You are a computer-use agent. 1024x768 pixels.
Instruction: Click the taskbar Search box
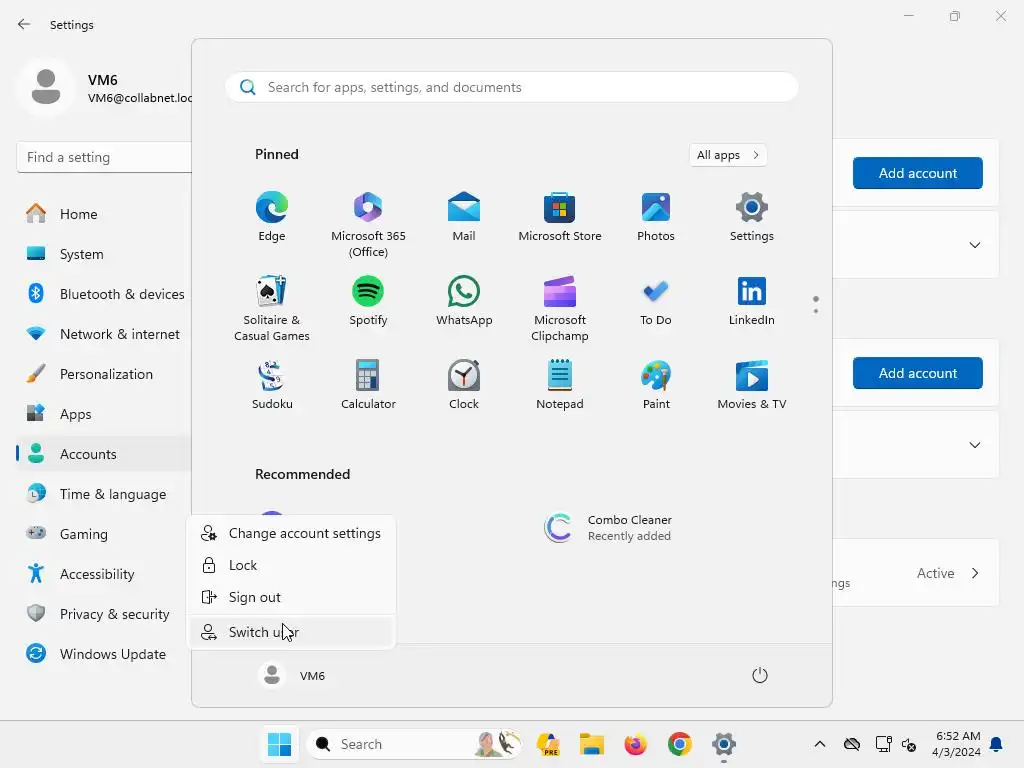tap(413, 744)
